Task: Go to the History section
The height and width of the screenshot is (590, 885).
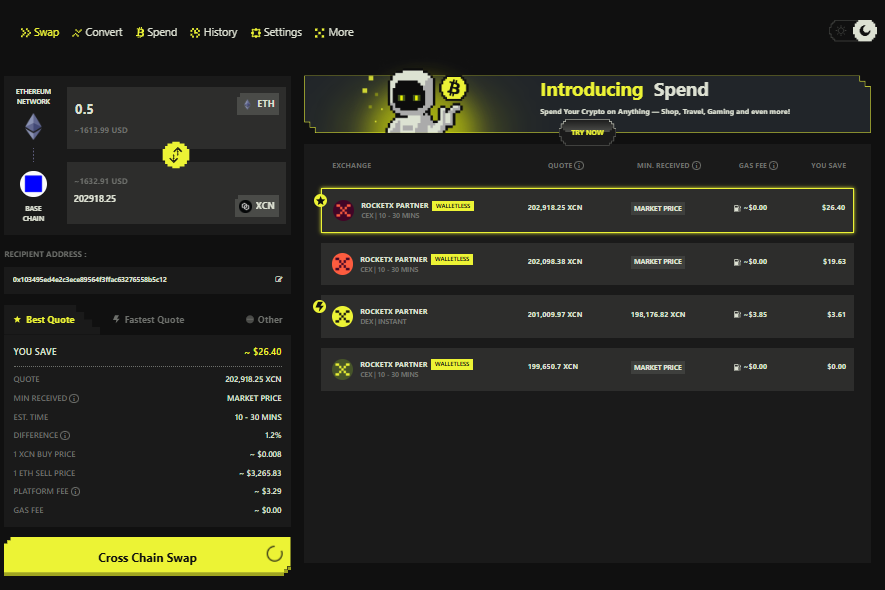Action: click(x=213, y=31)
